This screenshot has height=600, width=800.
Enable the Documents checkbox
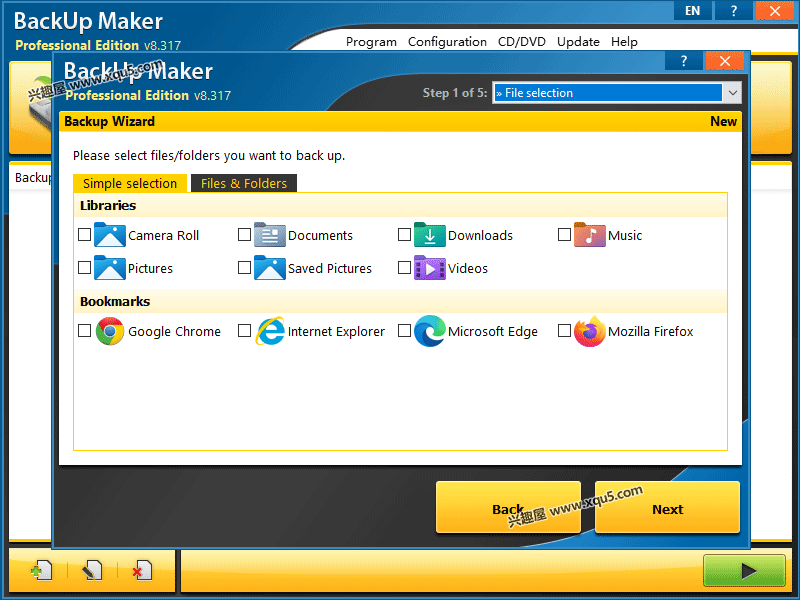click(244, 234)
